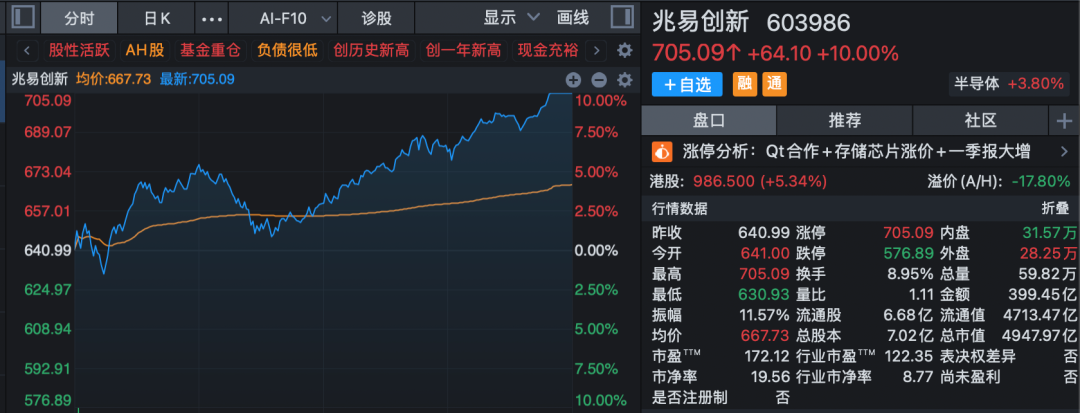This screenshot has width=1080, height=413.
Task: Click the 均价:667.73 label in chart header
Action: tap(114, 79)
